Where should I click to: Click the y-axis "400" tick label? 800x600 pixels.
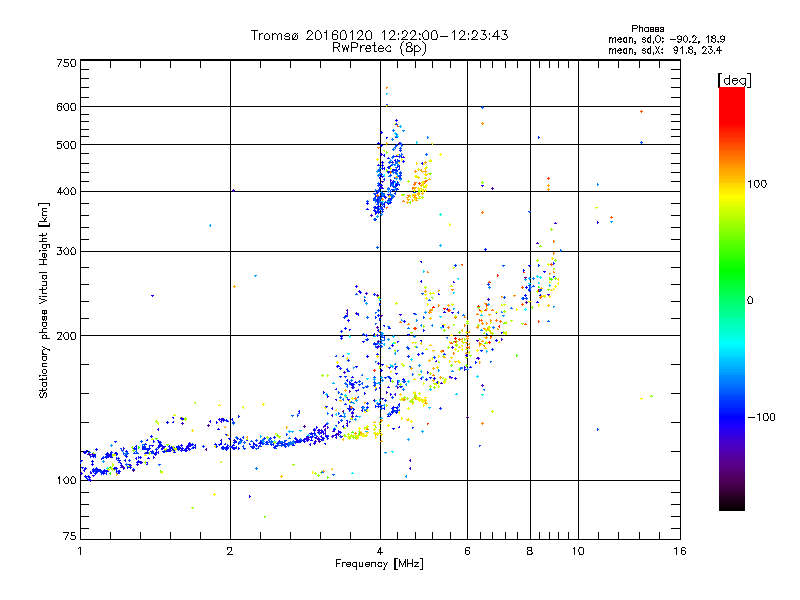66,191
